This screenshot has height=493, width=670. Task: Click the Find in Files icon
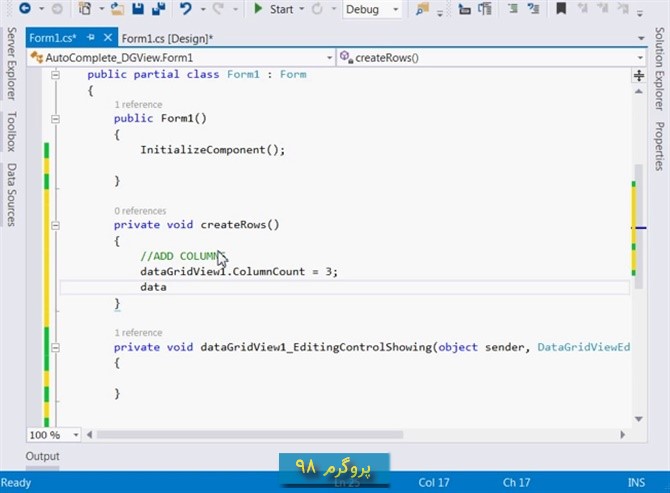click(x=422, y=9)
